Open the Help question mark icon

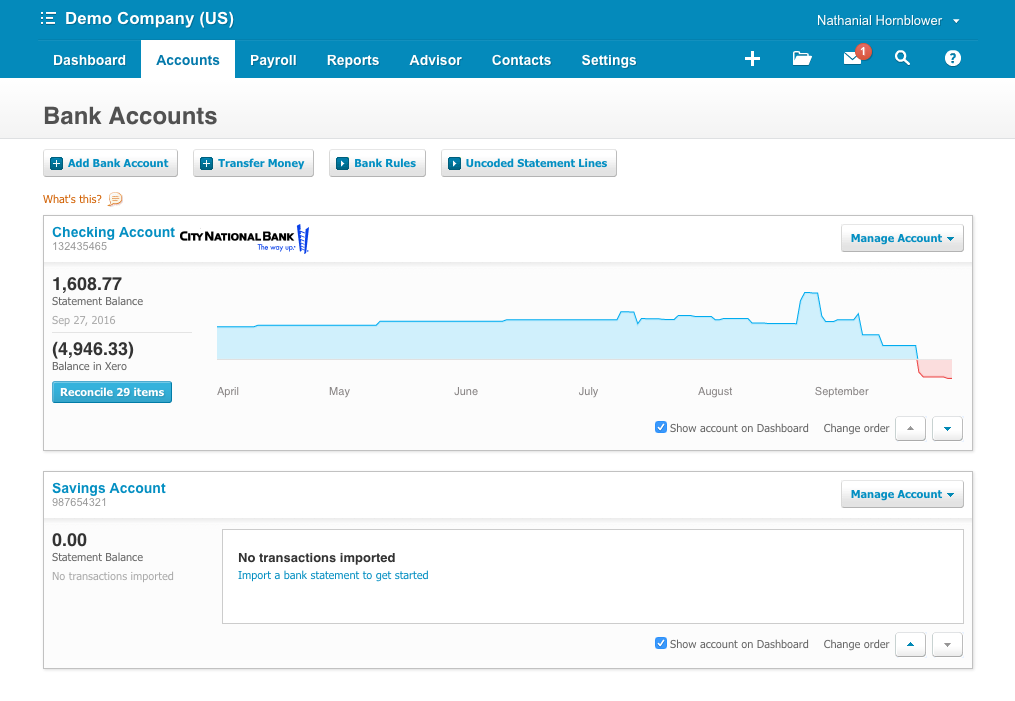(952, 59)
